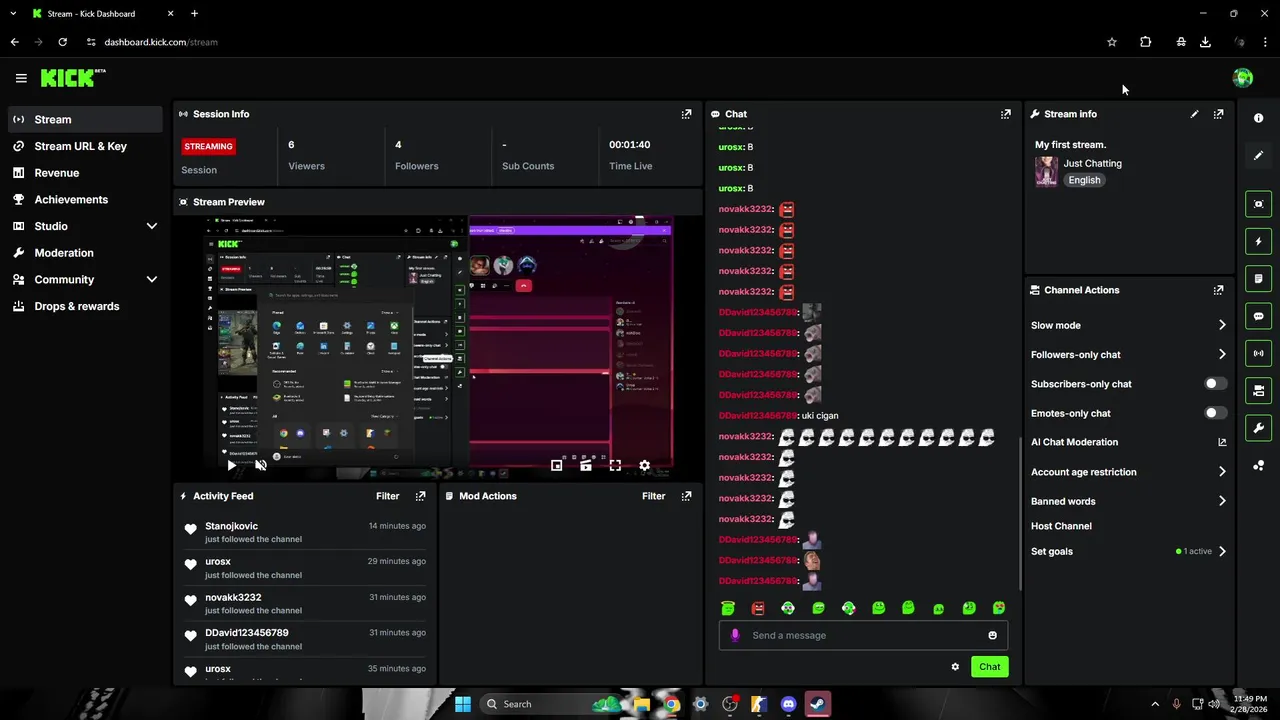Play the stream preview
Image resolution: width=1280 pixels, height=720 pixels.
pyautogui.click(x=232, y=465)
